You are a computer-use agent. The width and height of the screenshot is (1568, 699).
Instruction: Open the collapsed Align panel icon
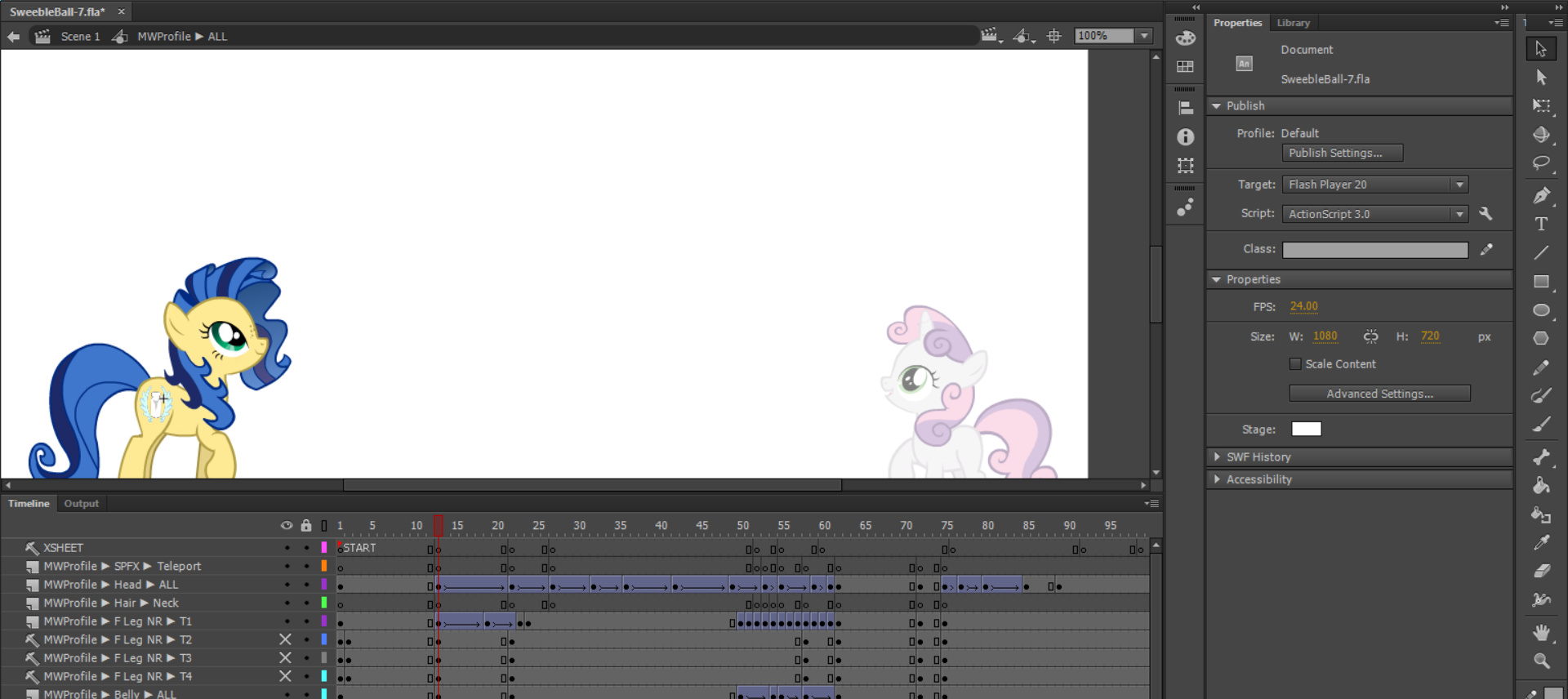click(x=1185, y=108)
